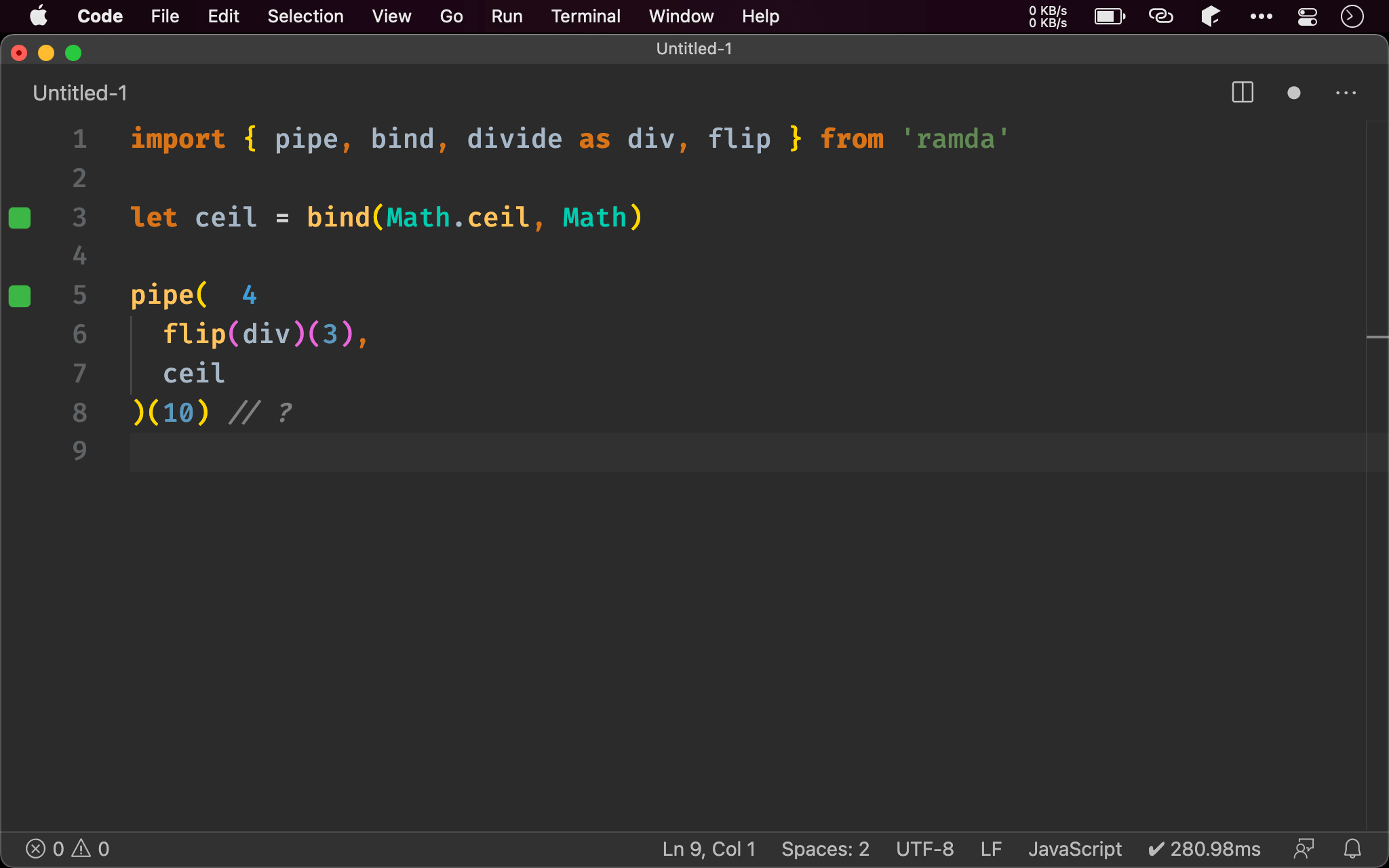Click the cube-shaped menu bar app icon
1389x868 pixels.
[1211, 16]
